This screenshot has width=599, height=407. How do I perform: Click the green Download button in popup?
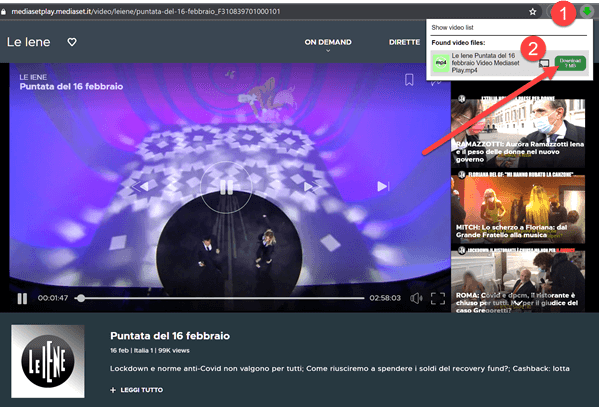tap(570, 63)
